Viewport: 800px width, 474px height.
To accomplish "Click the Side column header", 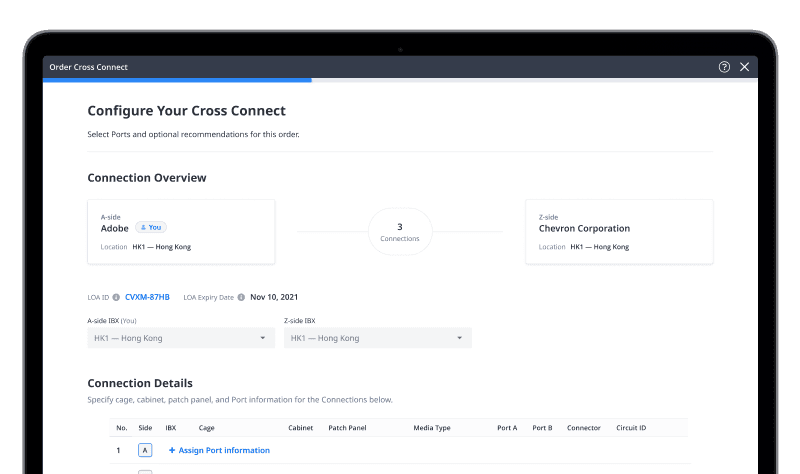I will 145,428.
